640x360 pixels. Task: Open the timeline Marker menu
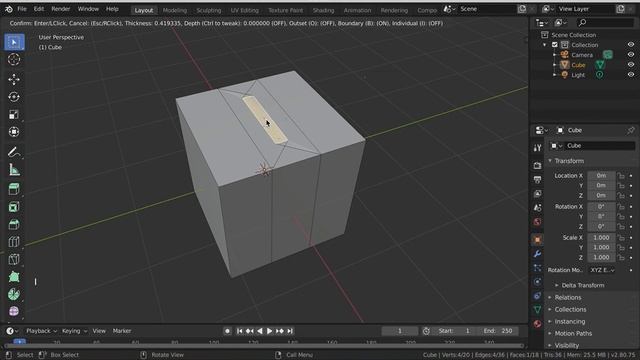coord(122,331)
